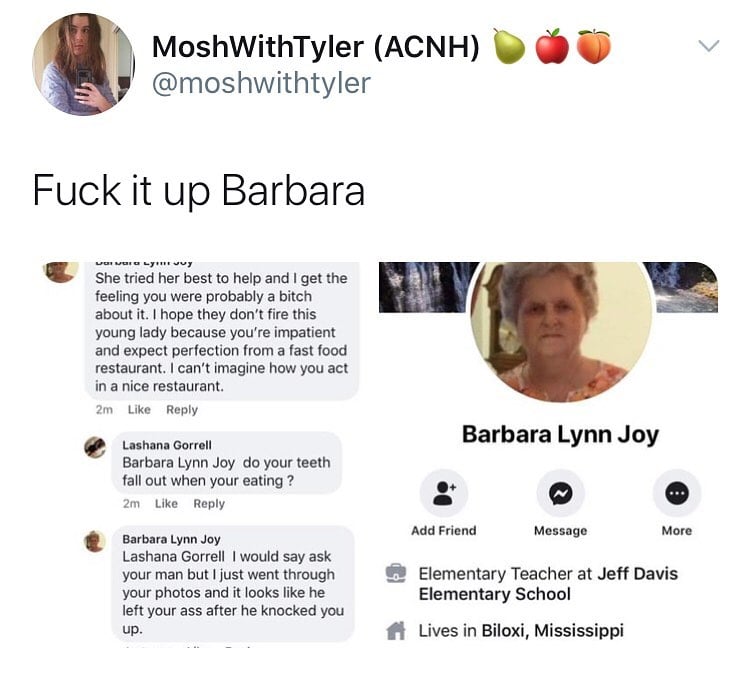This screenshot has height=674, width=750.
Task: Open the Biloxi, Mississippi location link
Action: pyautogui.click(x=552, y=630)
